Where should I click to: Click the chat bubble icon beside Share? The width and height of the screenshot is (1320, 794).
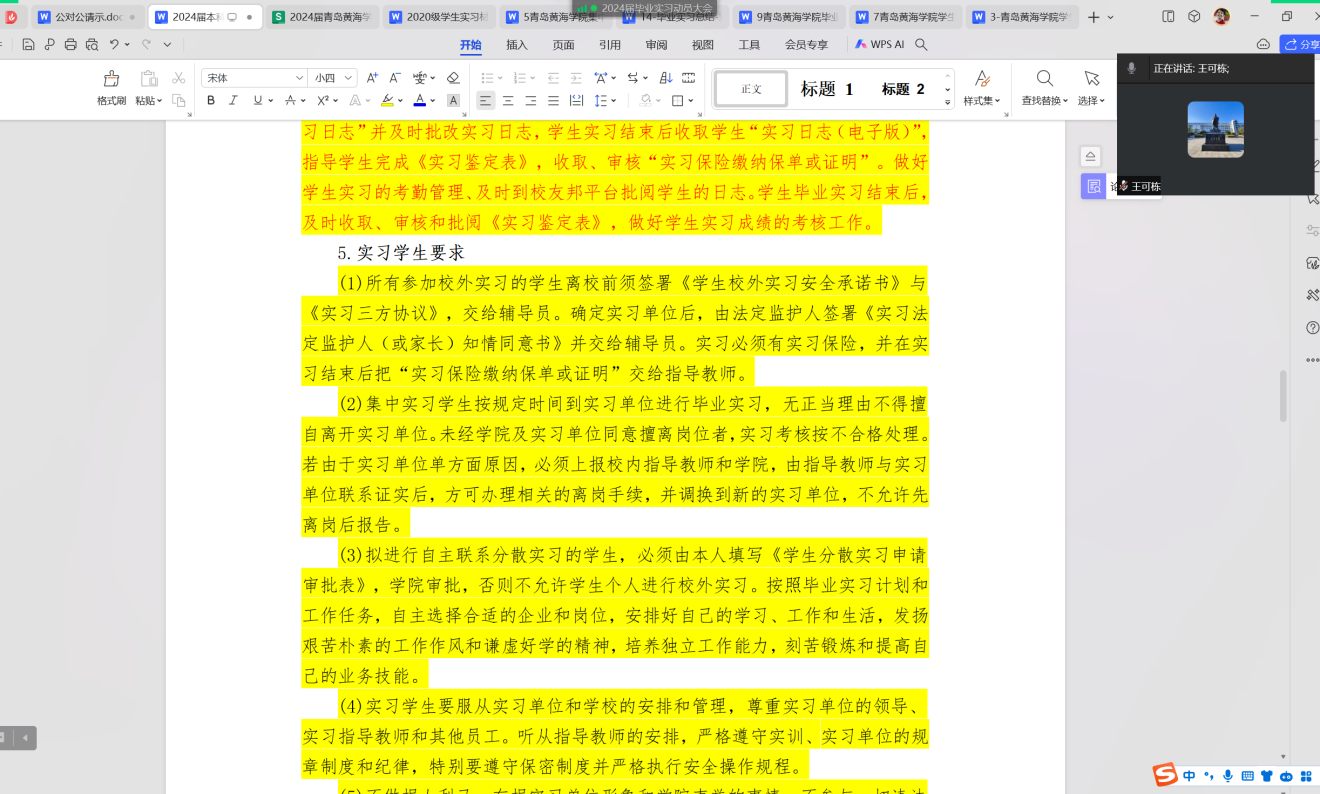point(1263,44)
